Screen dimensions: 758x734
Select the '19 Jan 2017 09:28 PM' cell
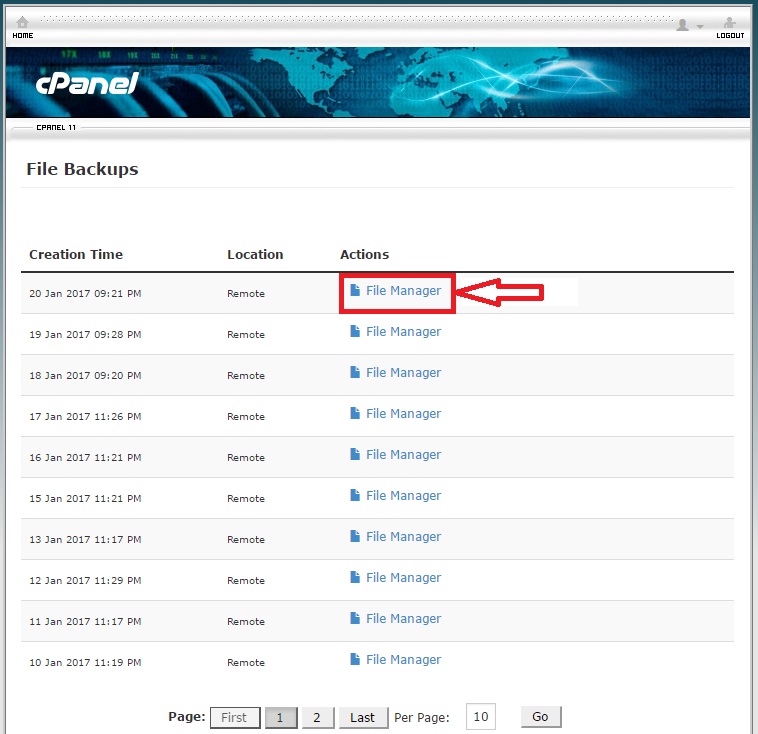point(85,335)
